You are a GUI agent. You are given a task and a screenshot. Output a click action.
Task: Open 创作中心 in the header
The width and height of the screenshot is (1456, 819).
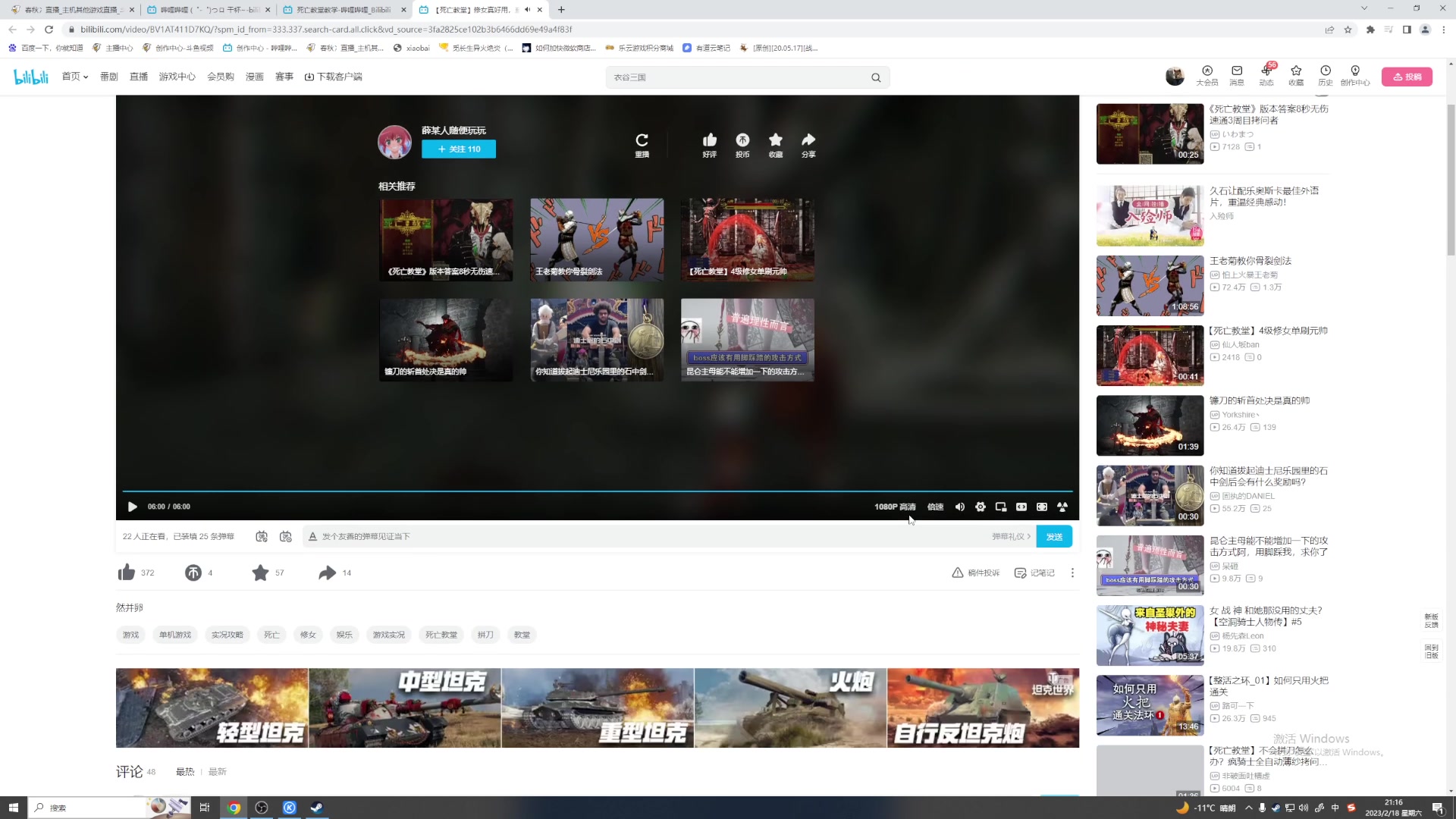(1355, 76)
